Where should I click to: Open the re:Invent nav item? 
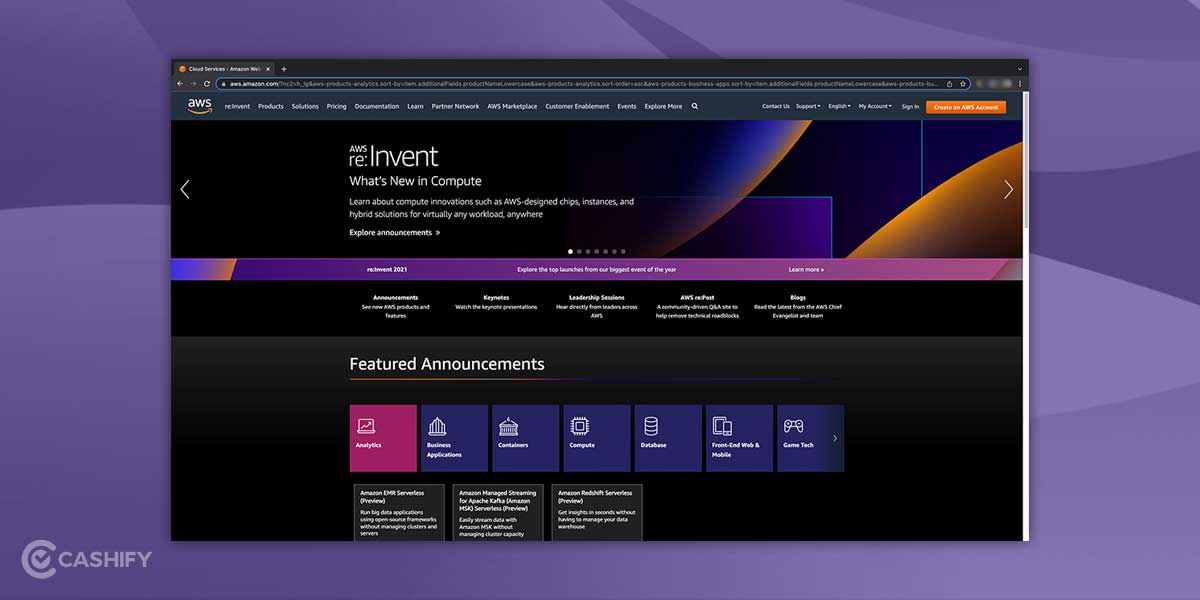coord(238,106)
